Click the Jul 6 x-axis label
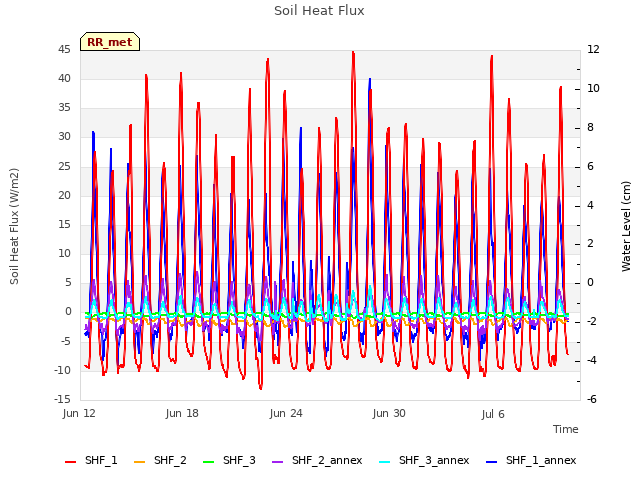This screenshot has height=480, width=640. (493, 414)
